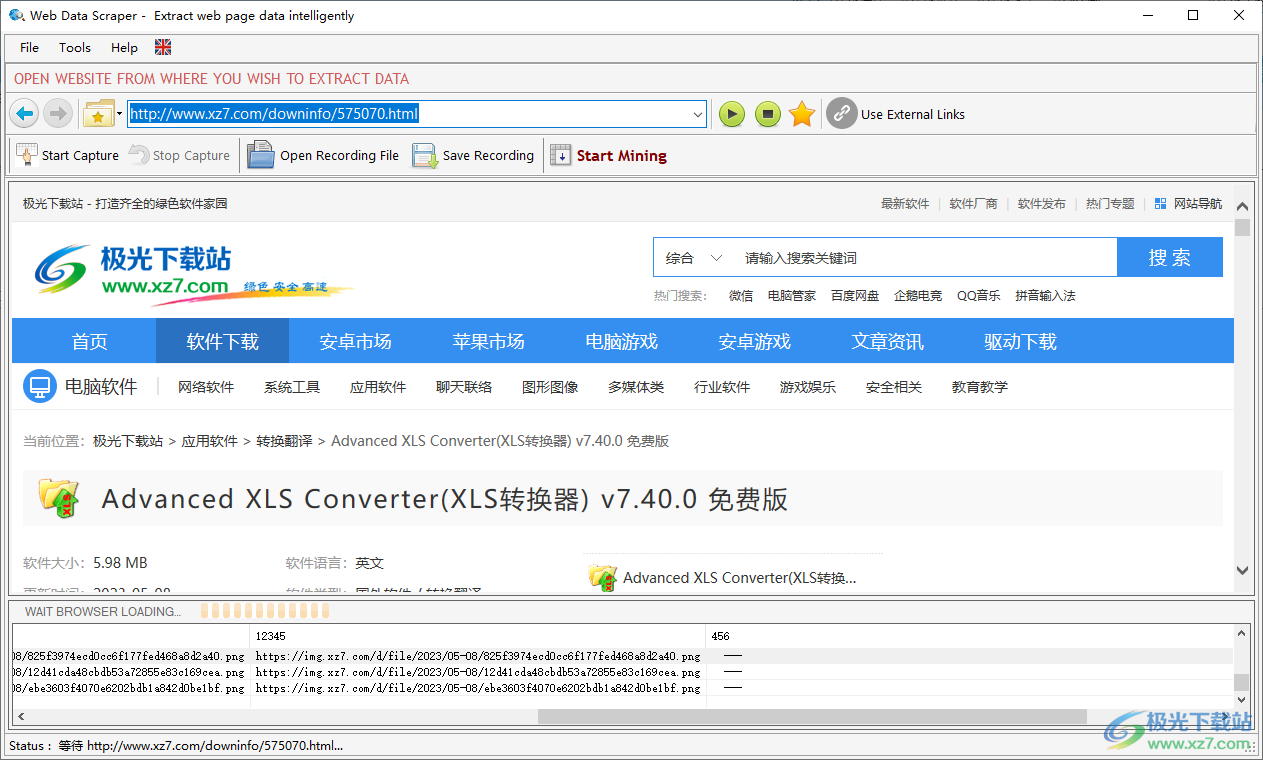Click the 软件厂商 top link
1263x760 pixels.
(x=973, y=203)
